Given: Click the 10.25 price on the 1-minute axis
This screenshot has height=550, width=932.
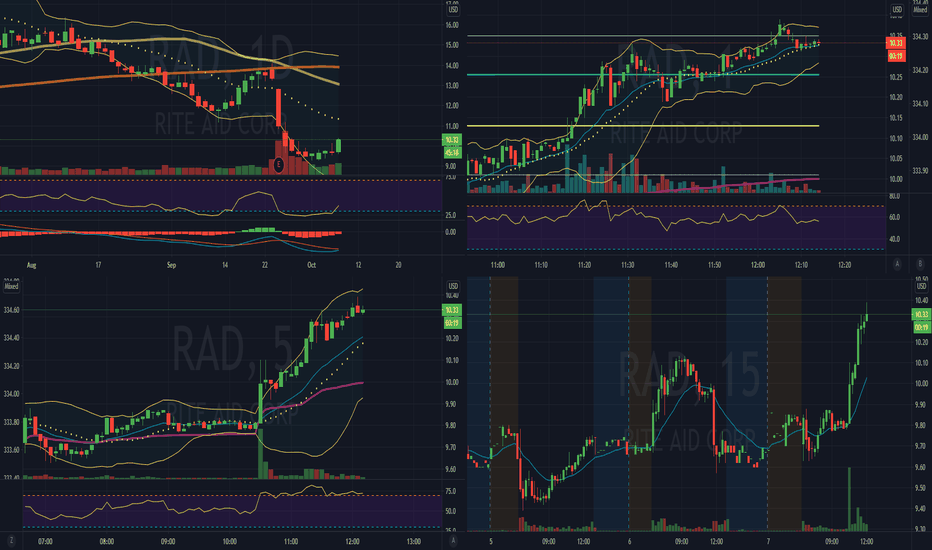Looking at the screenshot, I should pos(895,77).
